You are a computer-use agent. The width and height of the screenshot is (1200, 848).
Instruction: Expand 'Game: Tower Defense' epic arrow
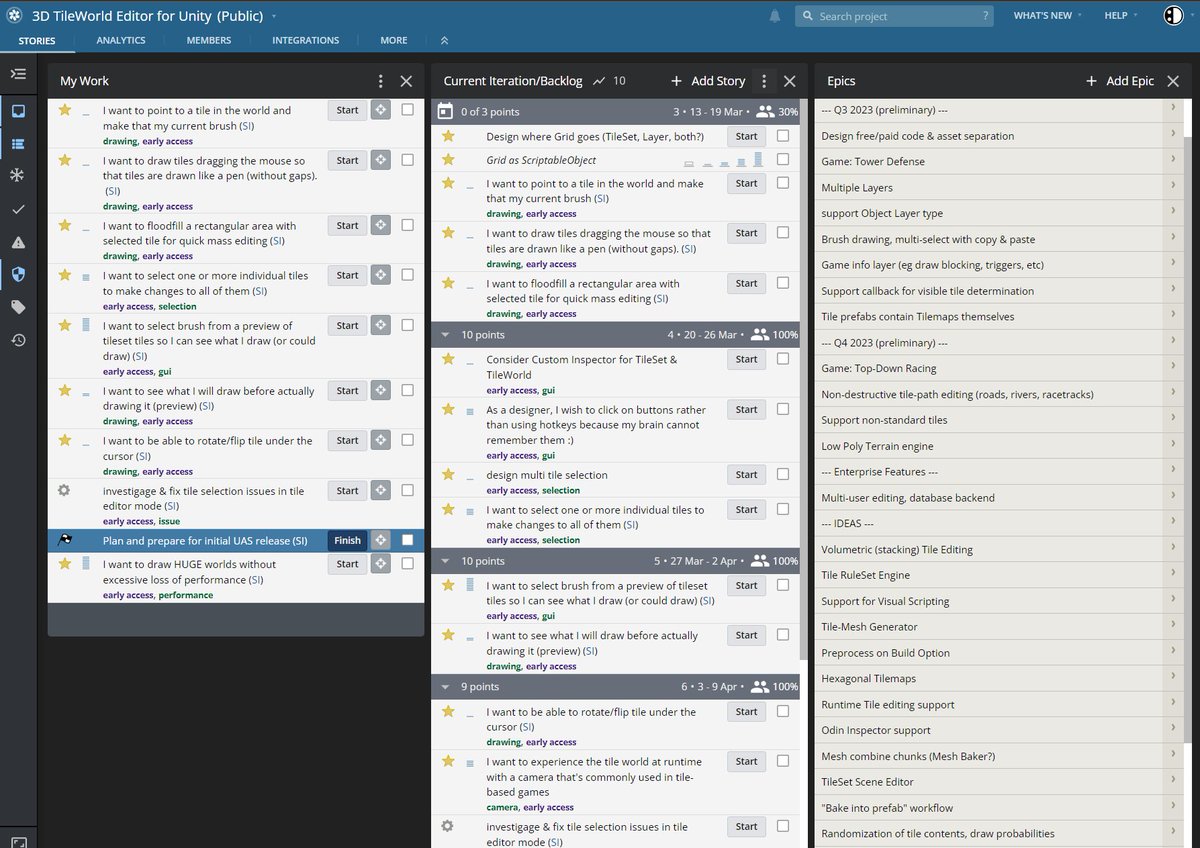point(1173,161)
